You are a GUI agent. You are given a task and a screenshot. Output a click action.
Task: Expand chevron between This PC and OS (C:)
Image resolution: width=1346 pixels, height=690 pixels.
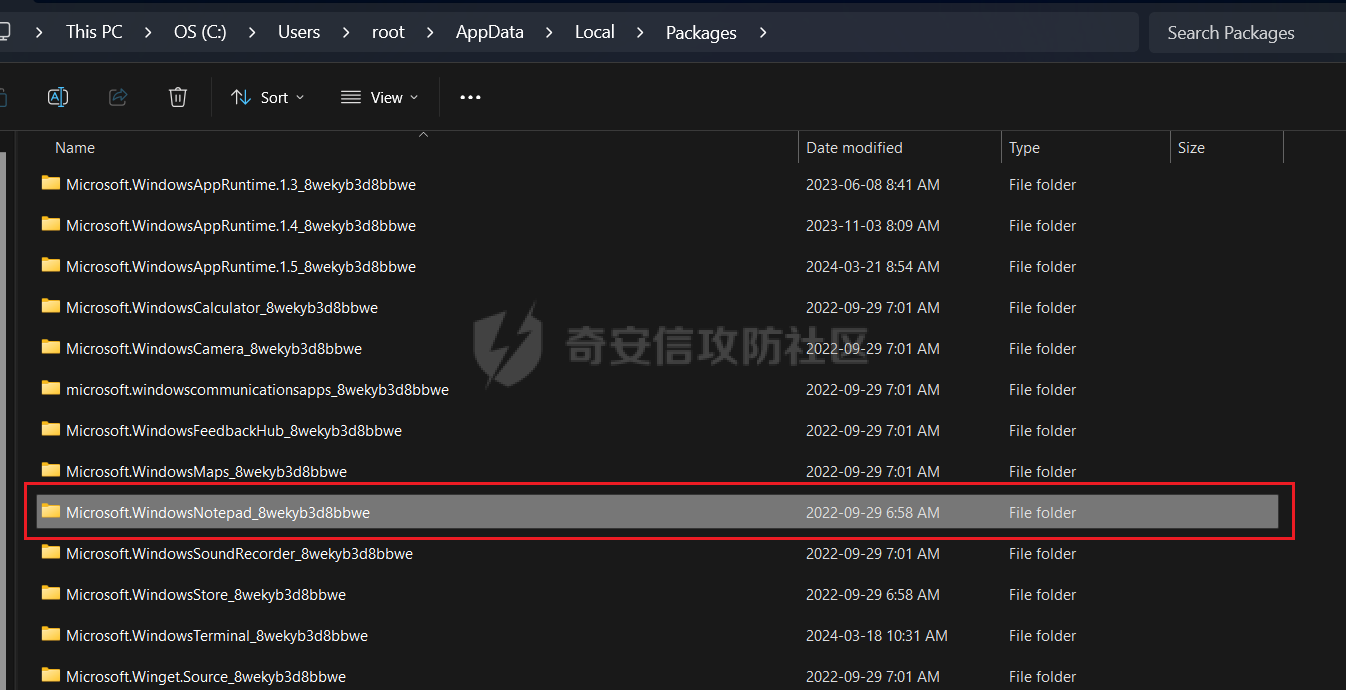[x=149, y=32]
